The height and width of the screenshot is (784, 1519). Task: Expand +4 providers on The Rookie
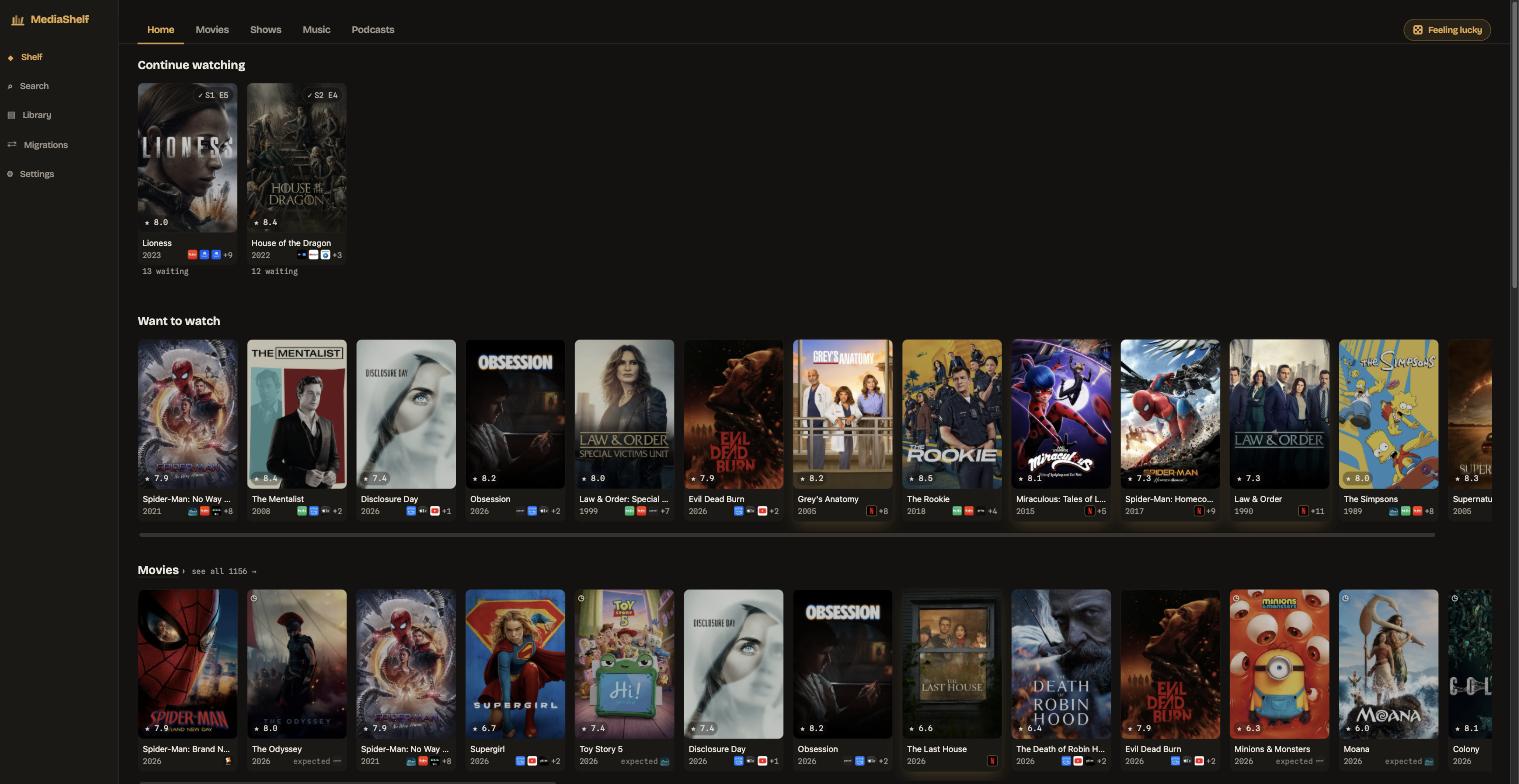click(x=992, y=511)
